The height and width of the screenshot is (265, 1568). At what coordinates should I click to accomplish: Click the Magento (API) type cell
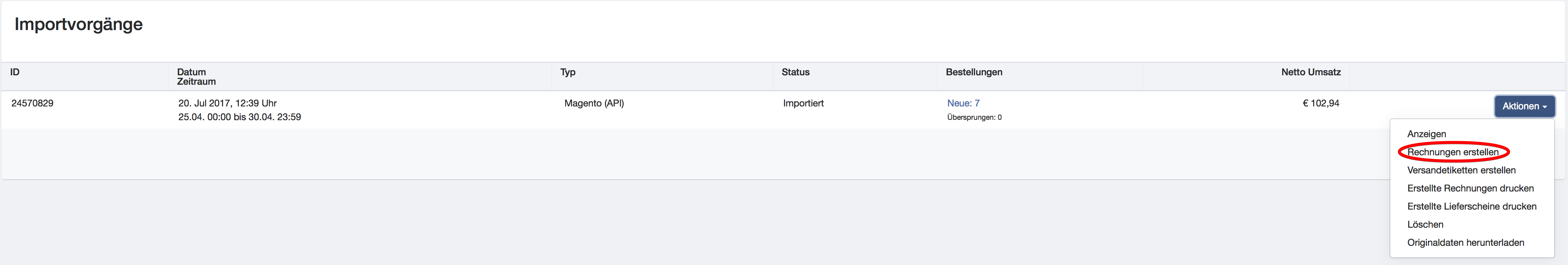(594, 103)
